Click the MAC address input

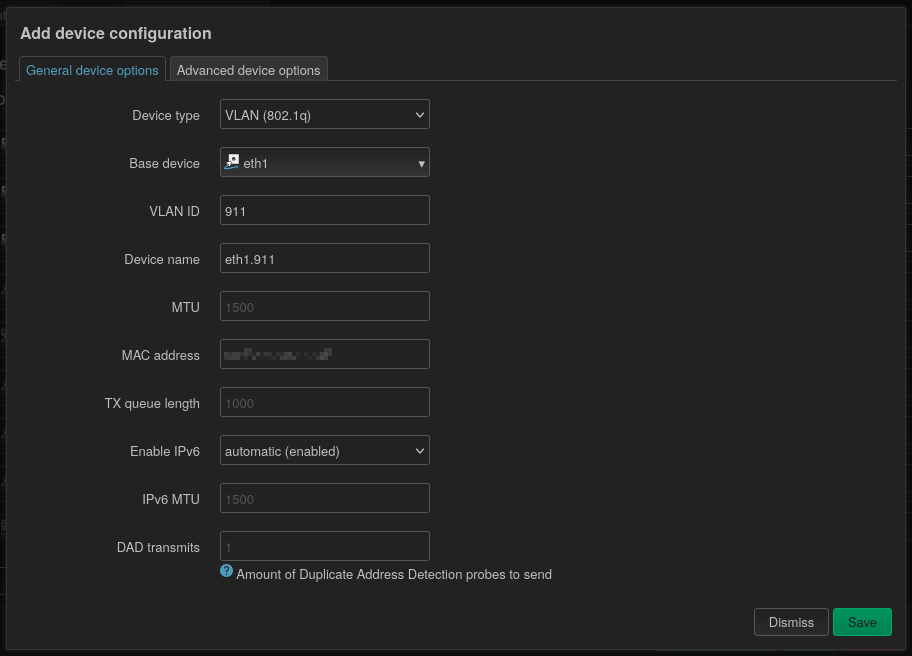(x=324, y=355)
